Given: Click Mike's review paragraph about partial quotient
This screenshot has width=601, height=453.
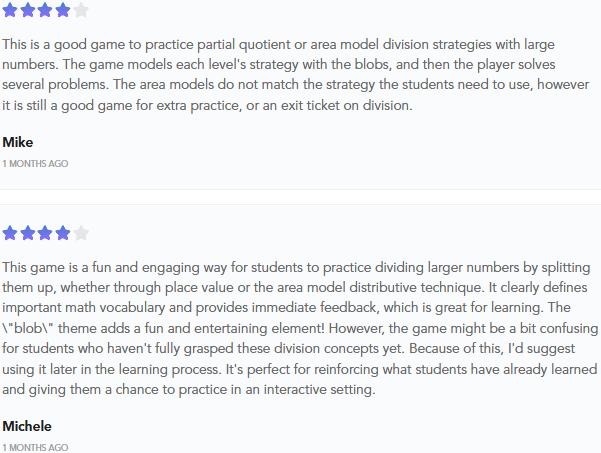Looking at the screenshot, I should coord(296,74).
